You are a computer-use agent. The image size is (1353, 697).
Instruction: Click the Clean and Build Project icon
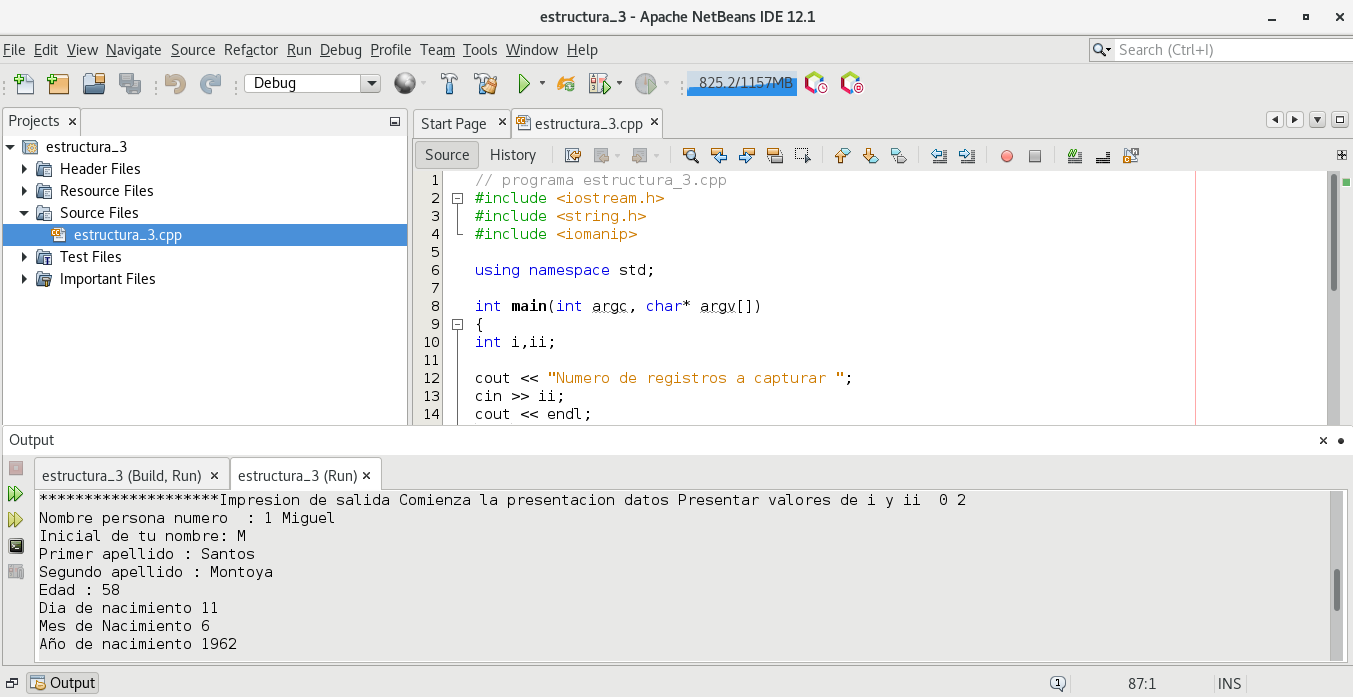pos(486,84)
